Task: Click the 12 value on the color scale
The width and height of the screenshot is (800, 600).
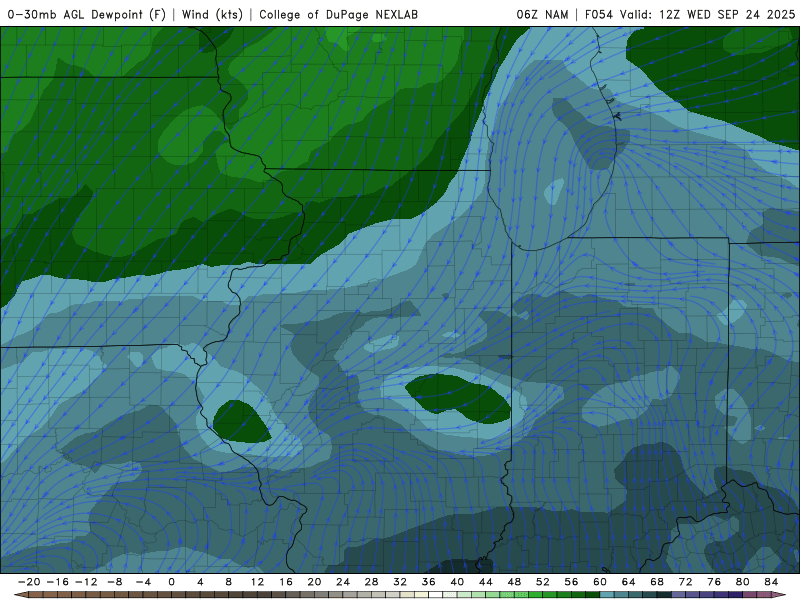Action: pyautogui.click(x=257, y=582)
